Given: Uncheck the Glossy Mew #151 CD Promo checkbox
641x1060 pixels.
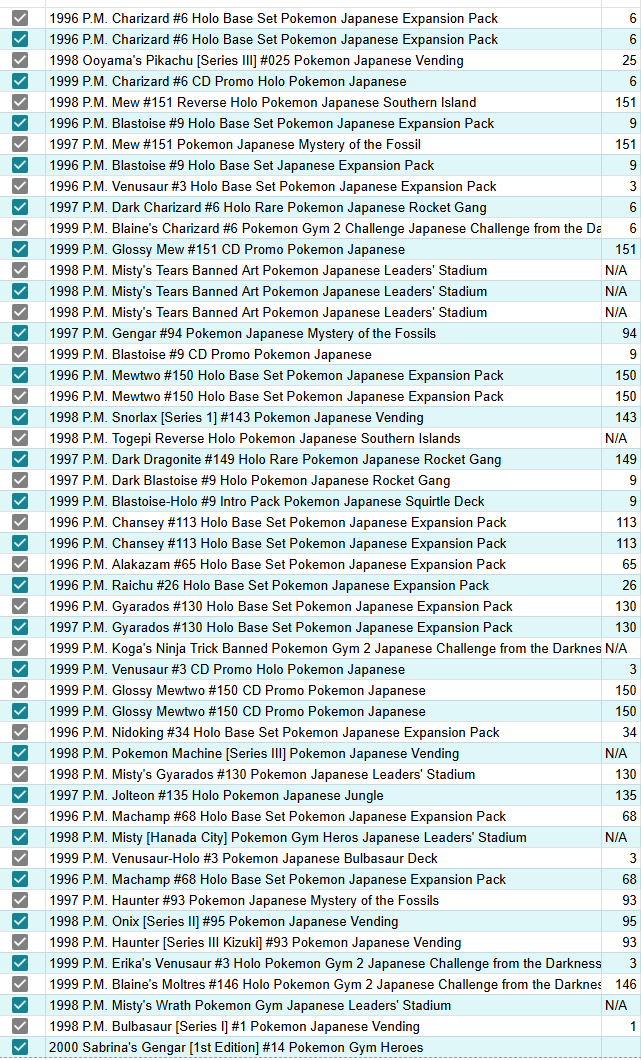Looking at the screenshot, I should click(20, 249).
